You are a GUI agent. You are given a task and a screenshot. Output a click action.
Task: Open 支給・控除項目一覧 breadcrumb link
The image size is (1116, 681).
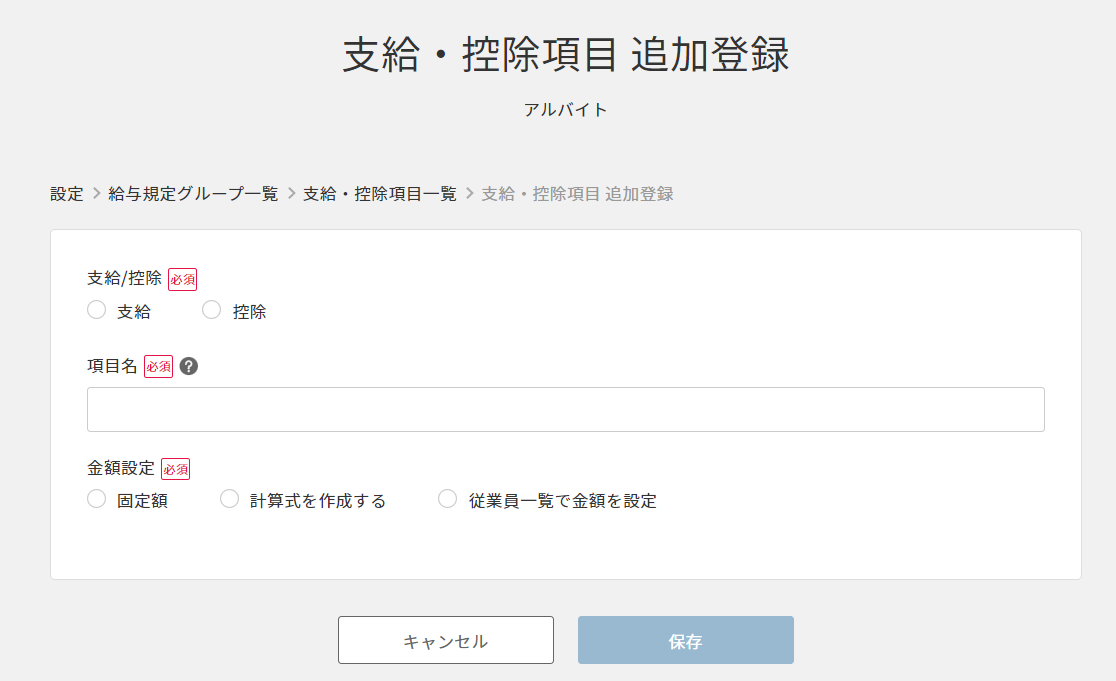380,194
